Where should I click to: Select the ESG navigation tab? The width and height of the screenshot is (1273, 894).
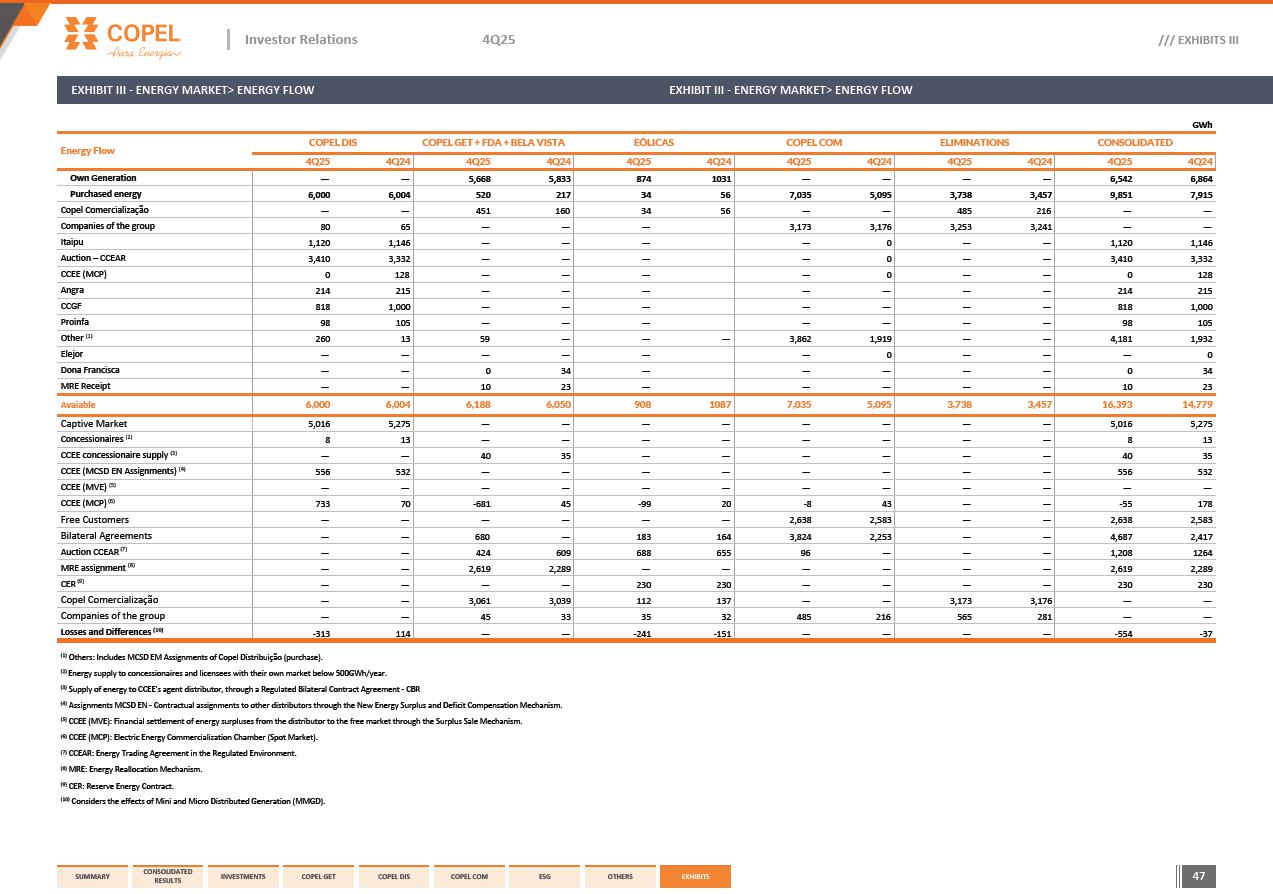tap(544, 877)
